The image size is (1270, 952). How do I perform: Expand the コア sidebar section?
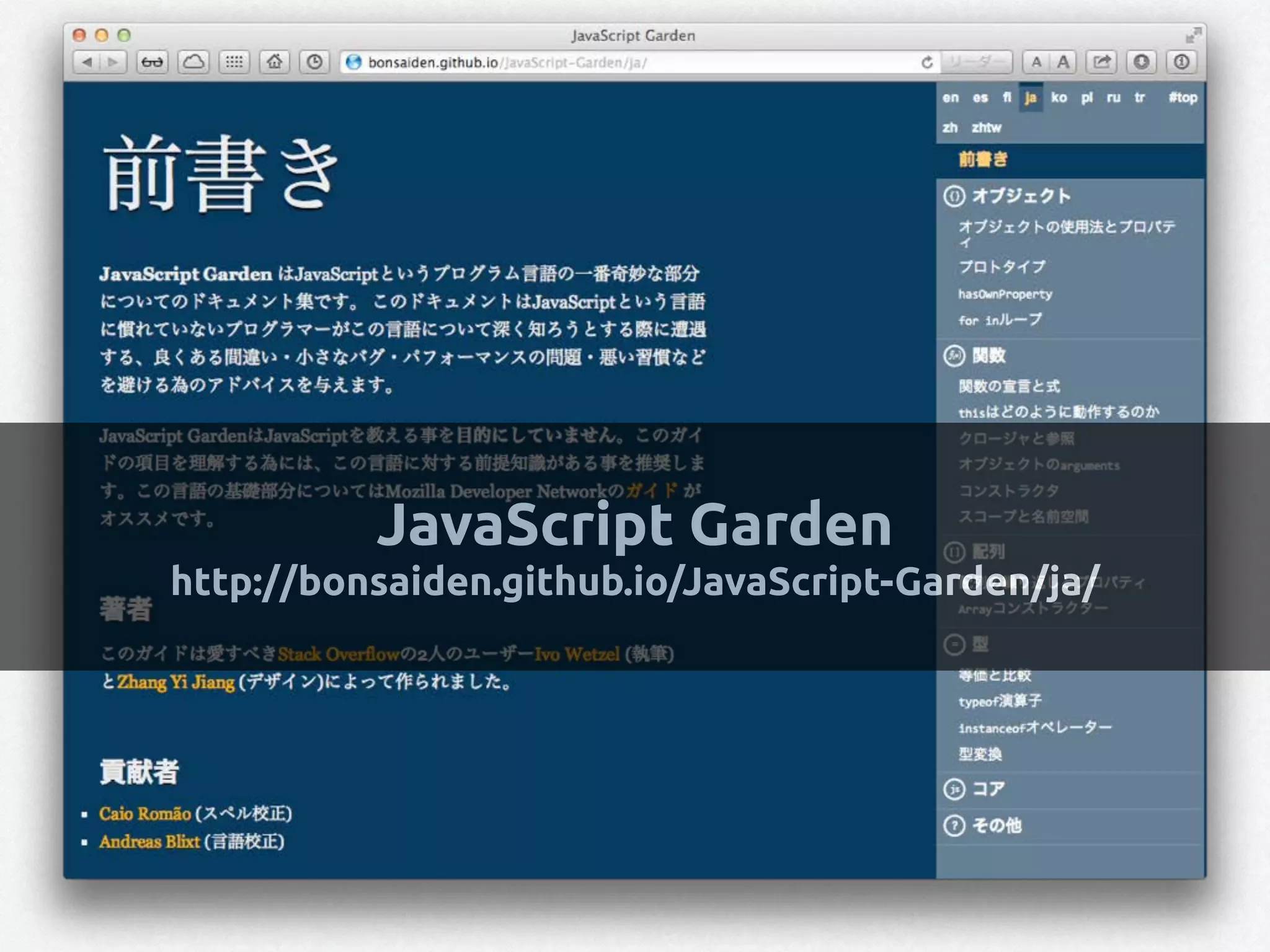(988, 789)
